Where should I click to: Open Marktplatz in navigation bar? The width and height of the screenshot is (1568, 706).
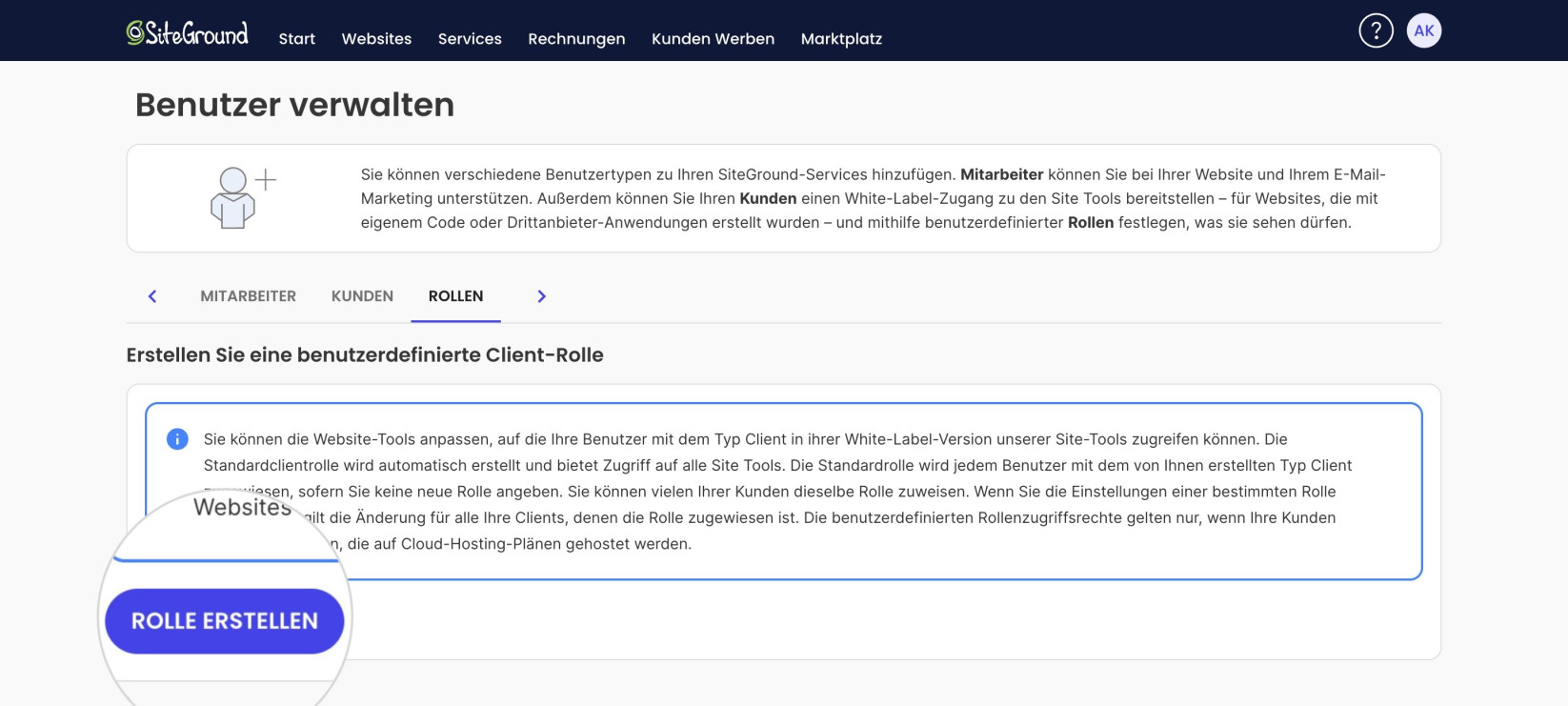(841, 39)
